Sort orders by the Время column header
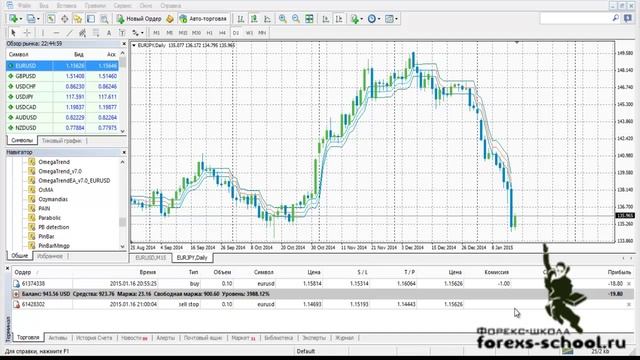 tap(147, 272)
